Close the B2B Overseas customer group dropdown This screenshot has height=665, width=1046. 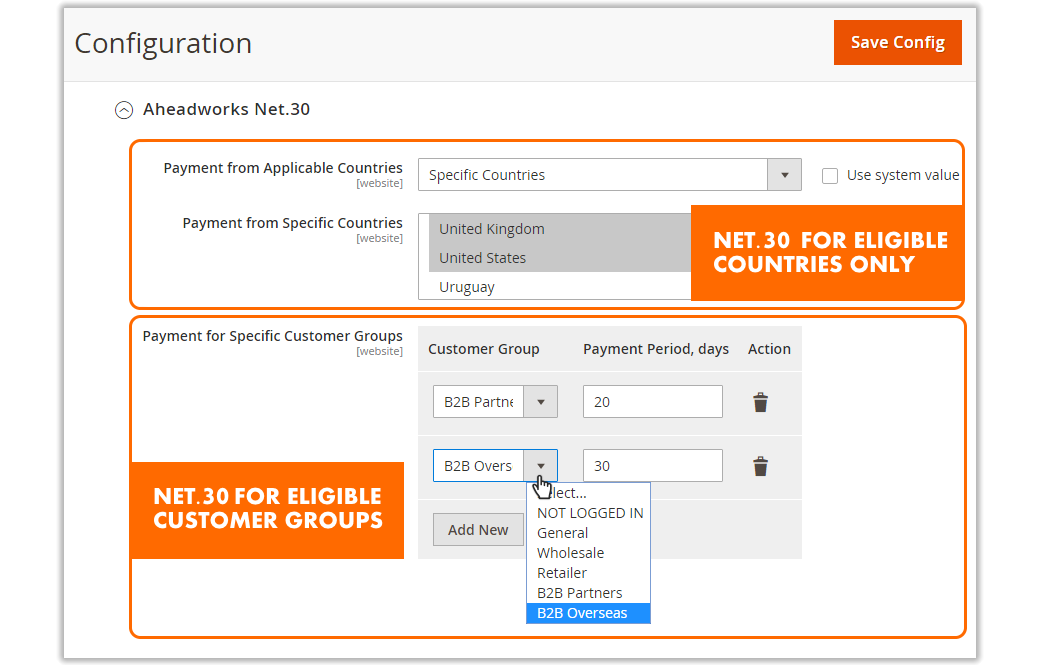tap(495, 466)
